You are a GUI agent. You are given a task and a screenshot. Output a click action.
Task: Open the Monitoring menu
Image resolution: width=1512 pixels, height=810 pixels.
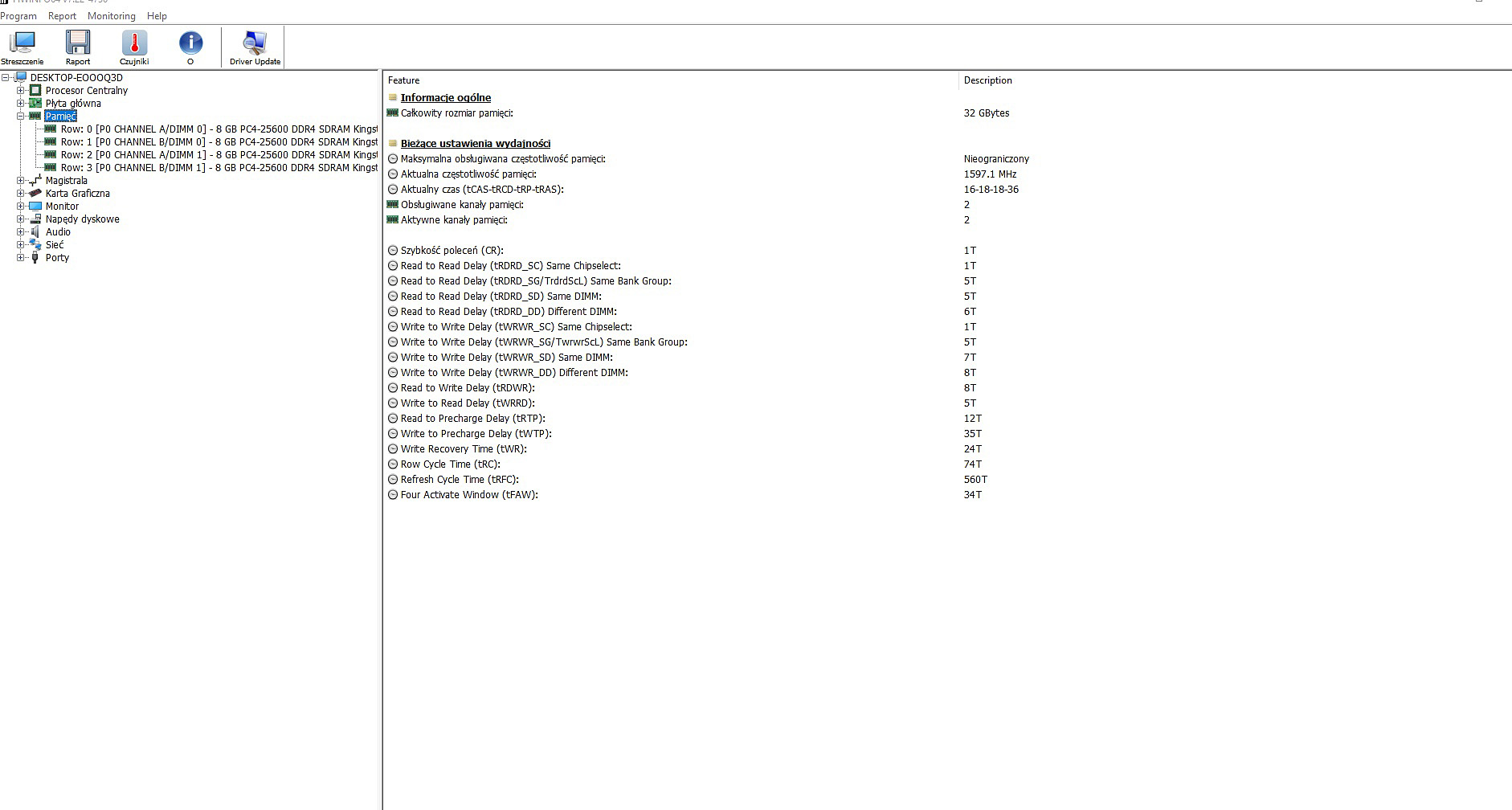click(x=111, y=16)
